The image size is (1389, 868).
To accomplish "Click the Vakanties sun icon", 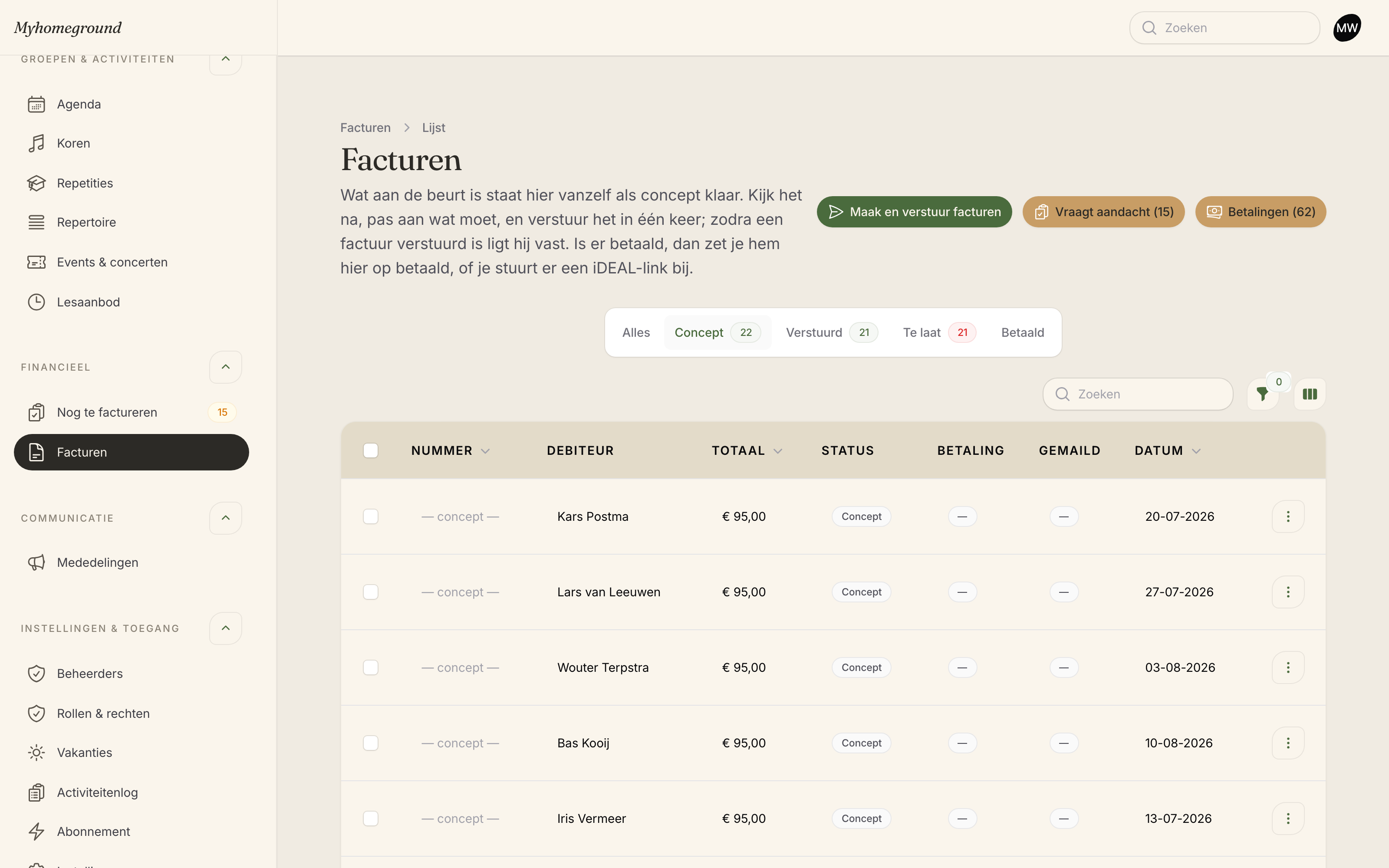I will point(36,752).
